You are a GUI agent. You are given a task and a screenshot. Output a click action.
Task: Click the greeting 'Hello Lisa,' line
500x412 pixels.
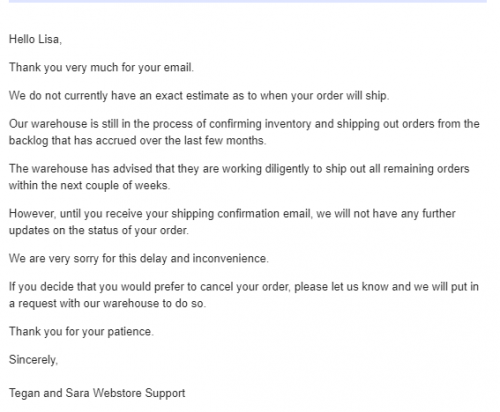pos(35,39)
